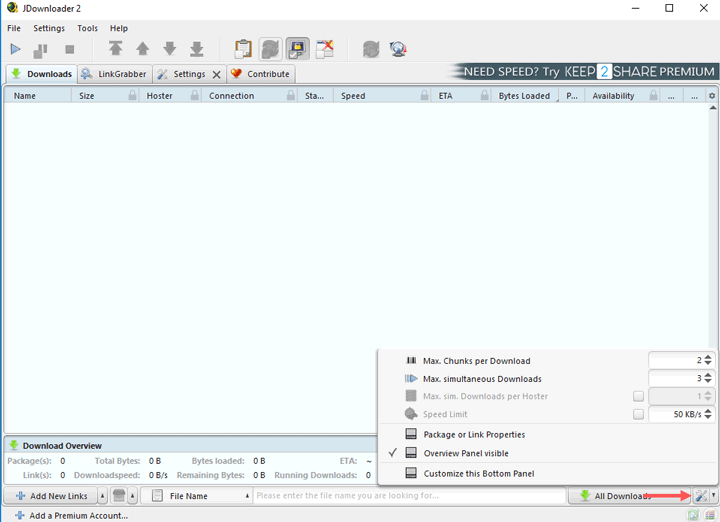Click Add a Premium Account link
Image resolution: width=720 pixels, height=522 pixels.
click(x=71, y=516)
